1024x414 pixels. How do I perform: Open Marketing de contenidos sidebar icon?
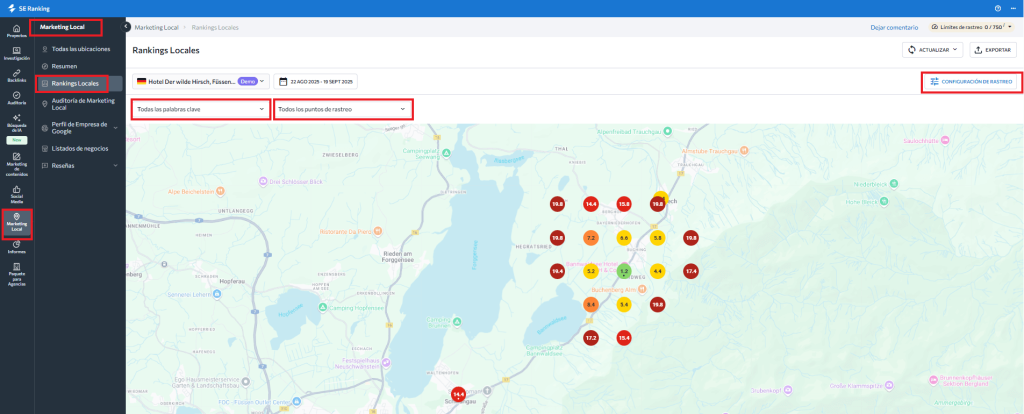point(16,162)
